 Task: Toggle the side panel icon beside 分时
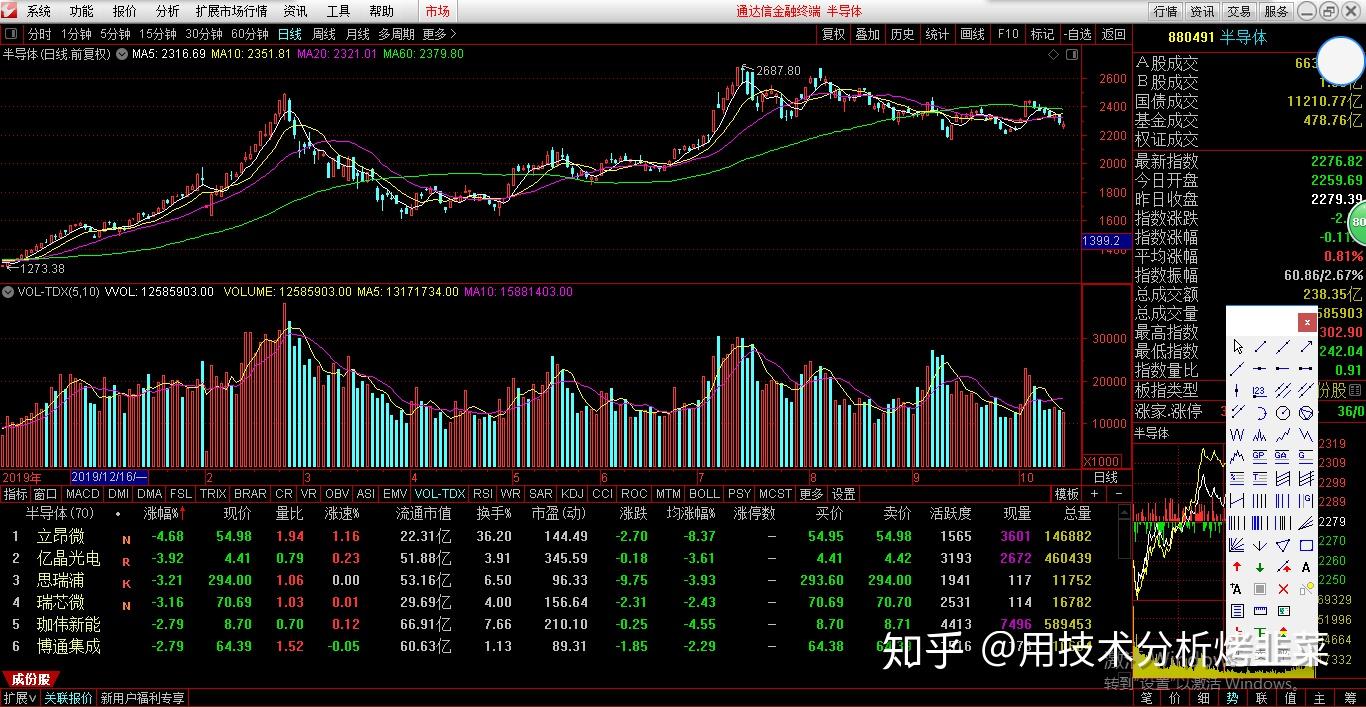(11, 33)
